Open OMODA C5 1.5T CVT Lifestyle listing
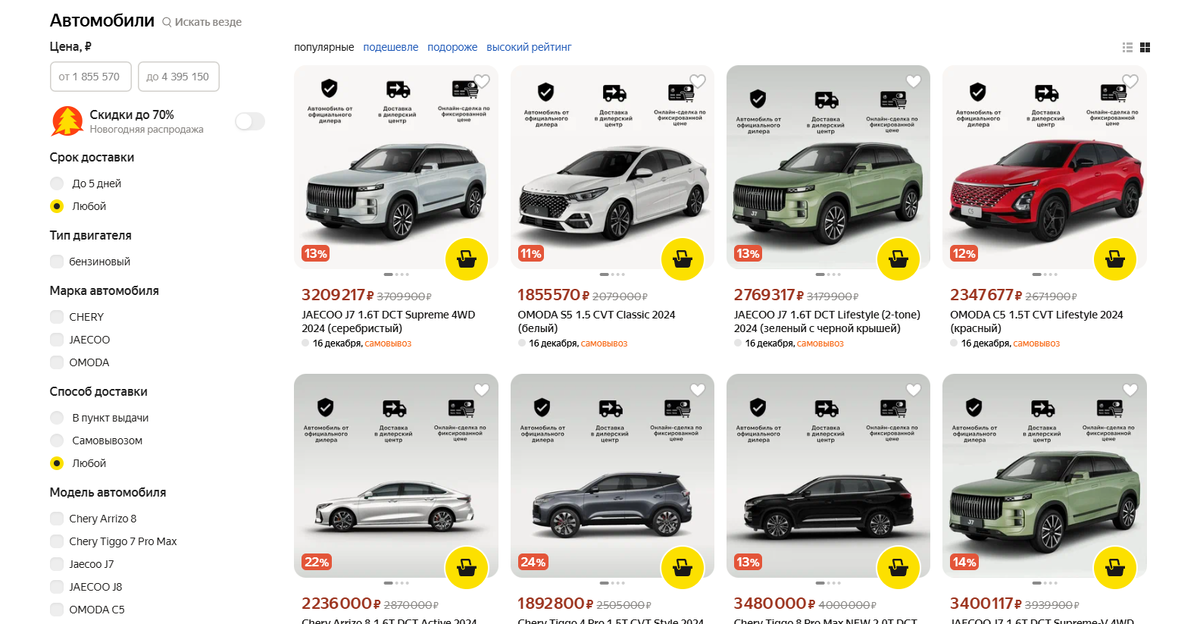The image size is (1200, 624). coord(1036,321)
